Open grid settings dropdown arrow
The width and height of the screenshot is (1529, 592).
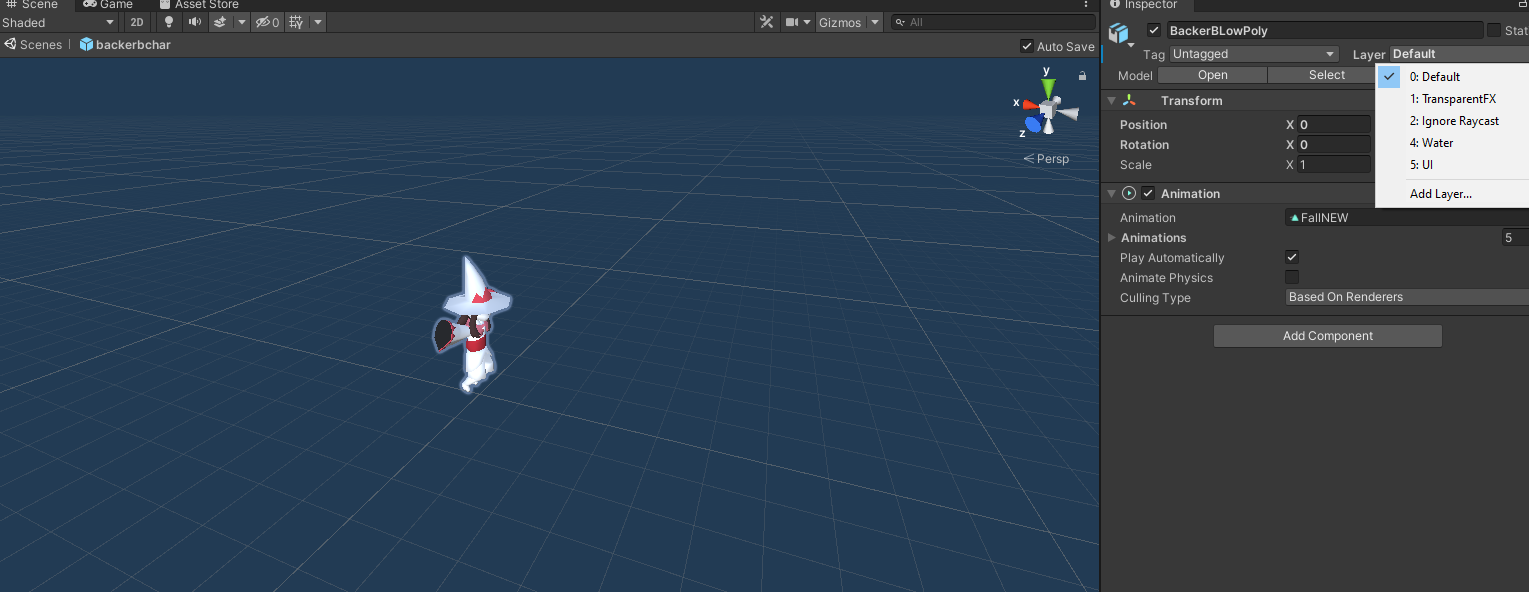click(x=318, y=22)
